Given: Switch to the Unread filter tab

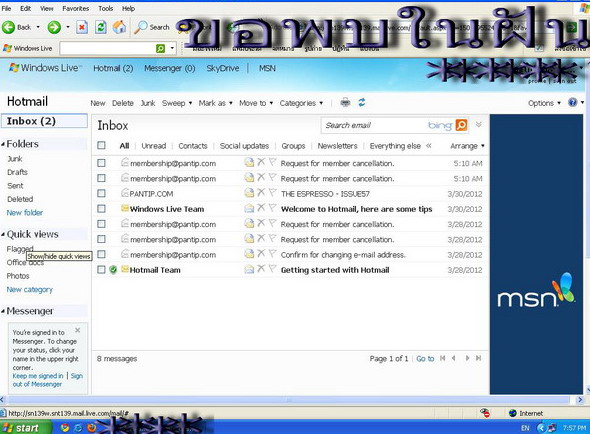Looking at the screenshot, I should coord(154,146).
